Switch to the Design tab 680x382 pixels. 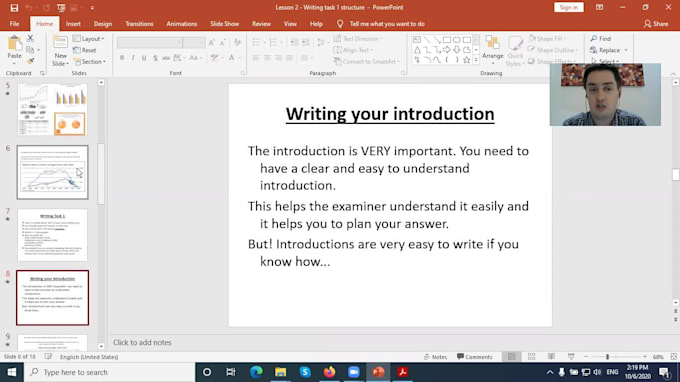[103, 24]
